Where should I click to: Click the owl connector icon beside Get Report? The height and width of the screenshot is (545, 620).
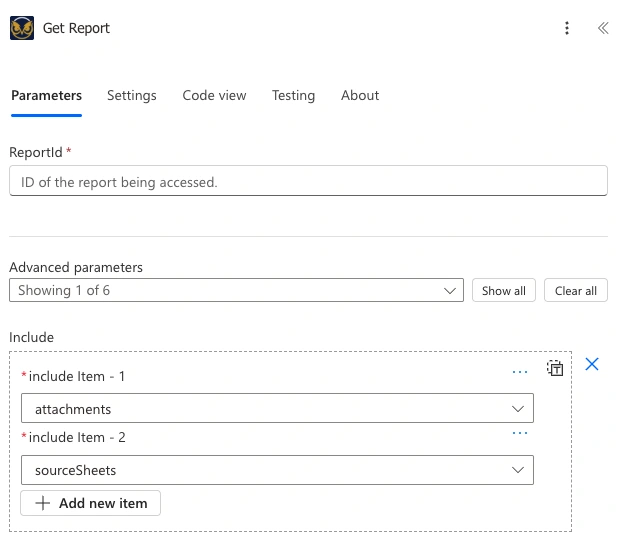point(22,28)
